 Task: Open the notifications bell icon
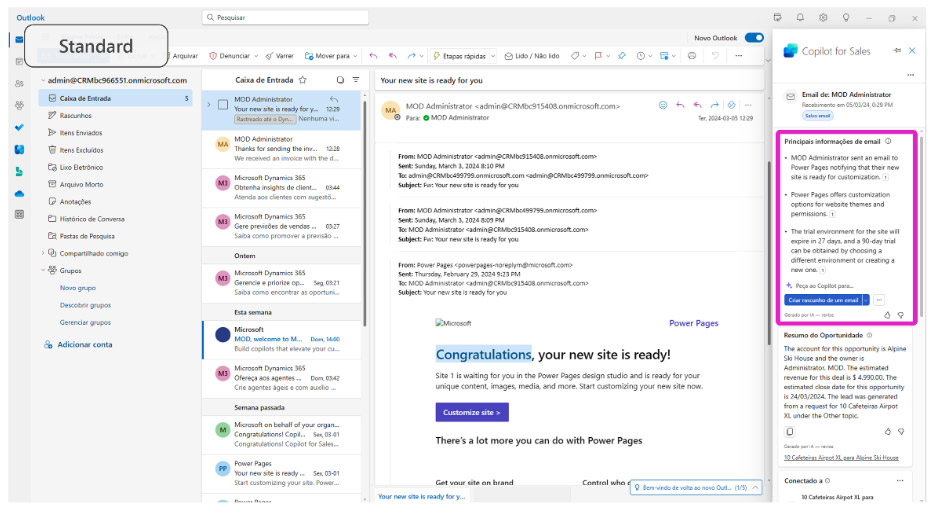pos(800,18)
